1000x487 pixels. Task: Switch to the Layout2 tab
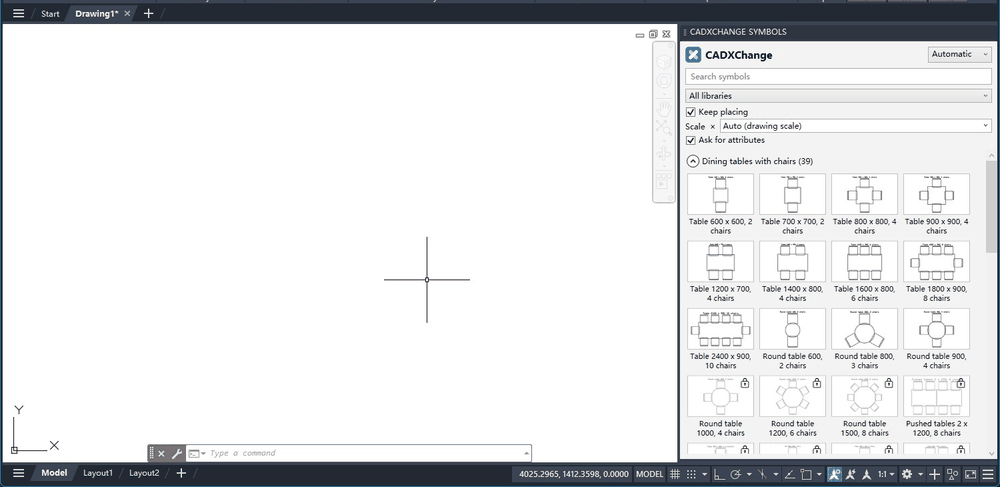tap(144, 473)
